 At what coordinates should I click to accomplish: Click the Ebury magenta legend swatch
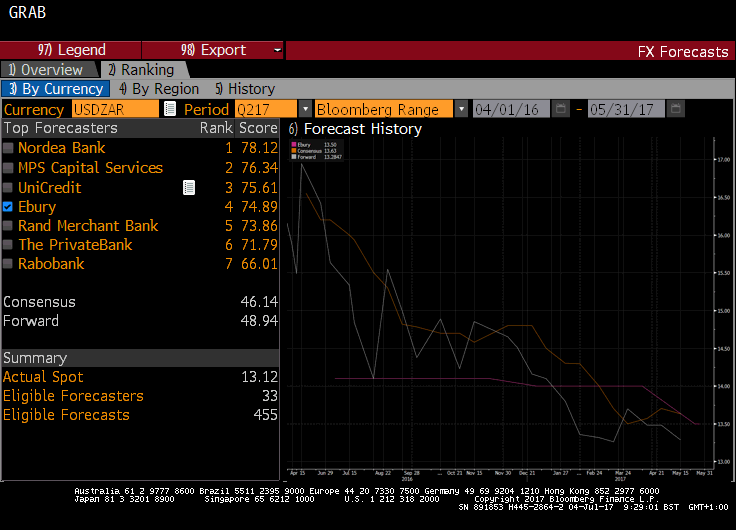point(294,145)
